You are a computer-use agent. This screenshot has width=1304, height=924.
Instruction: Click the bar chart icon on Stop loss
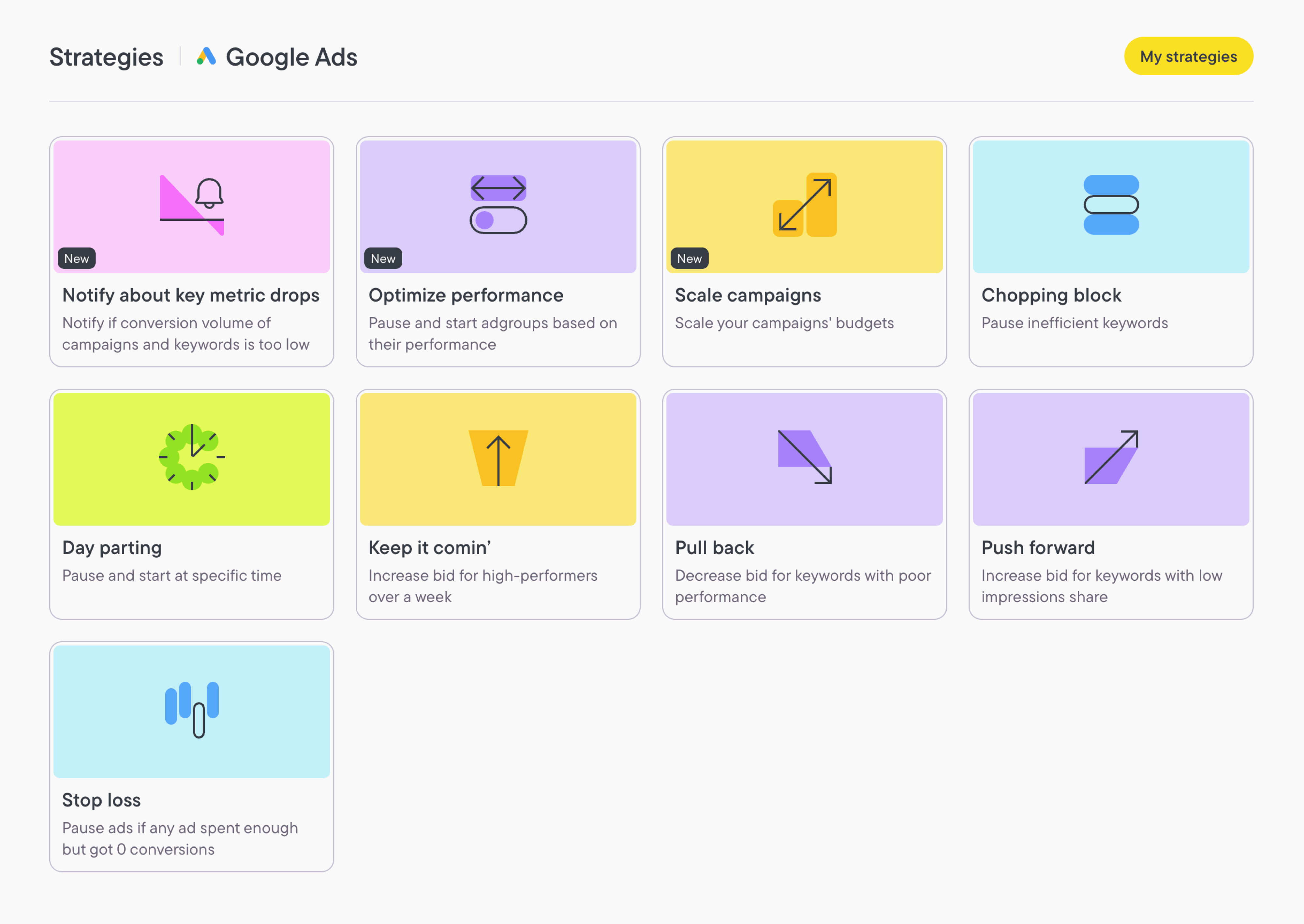click(x=192, y=709)
